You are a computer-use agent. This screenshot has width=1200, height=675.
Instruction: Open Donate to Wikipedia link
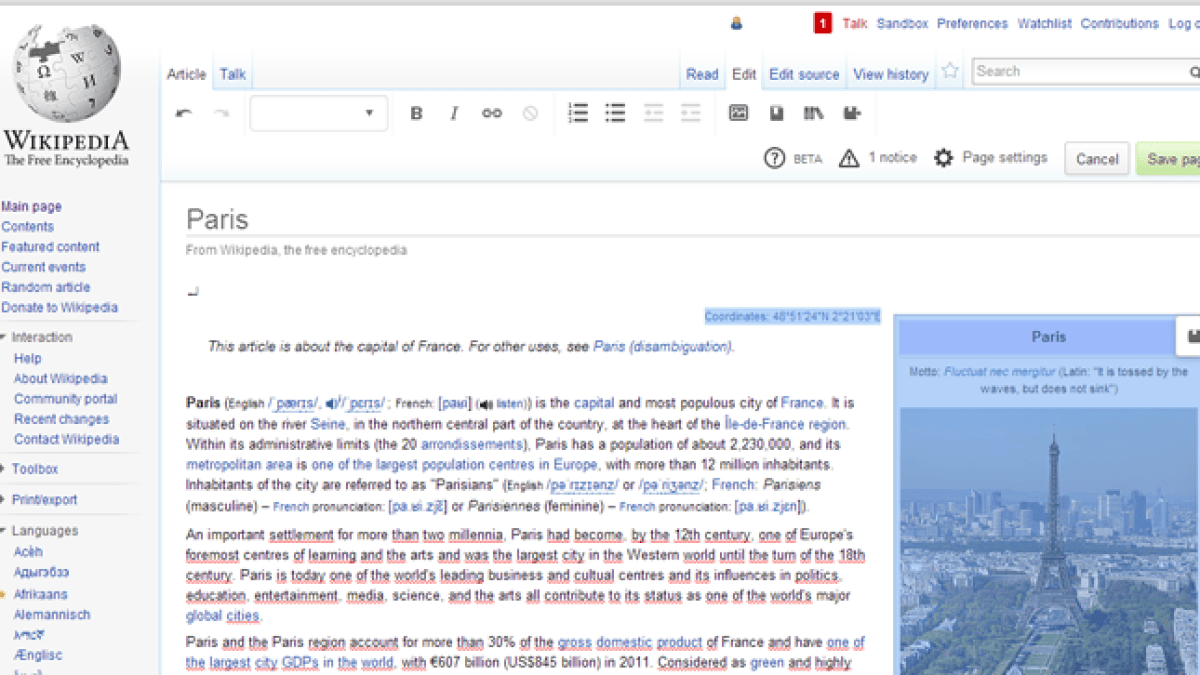pos(59,307)
